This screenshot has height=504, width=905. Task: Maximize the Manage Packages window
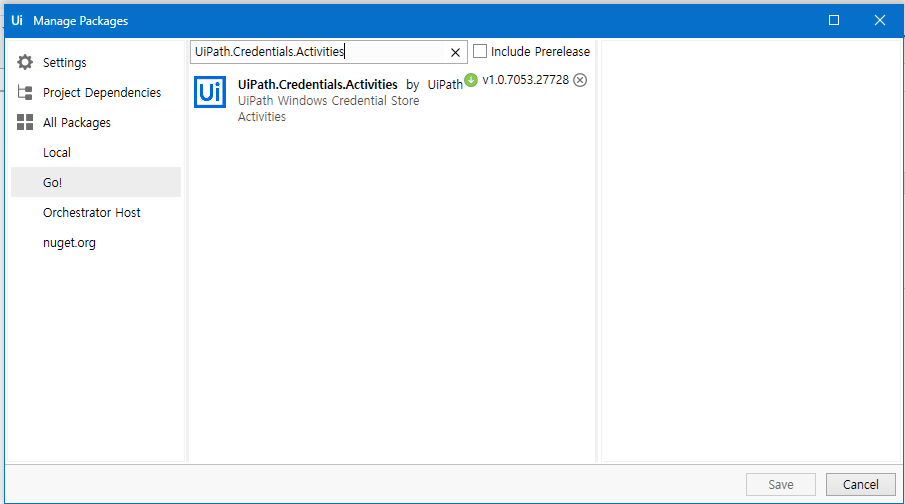(x=834, y=20)
